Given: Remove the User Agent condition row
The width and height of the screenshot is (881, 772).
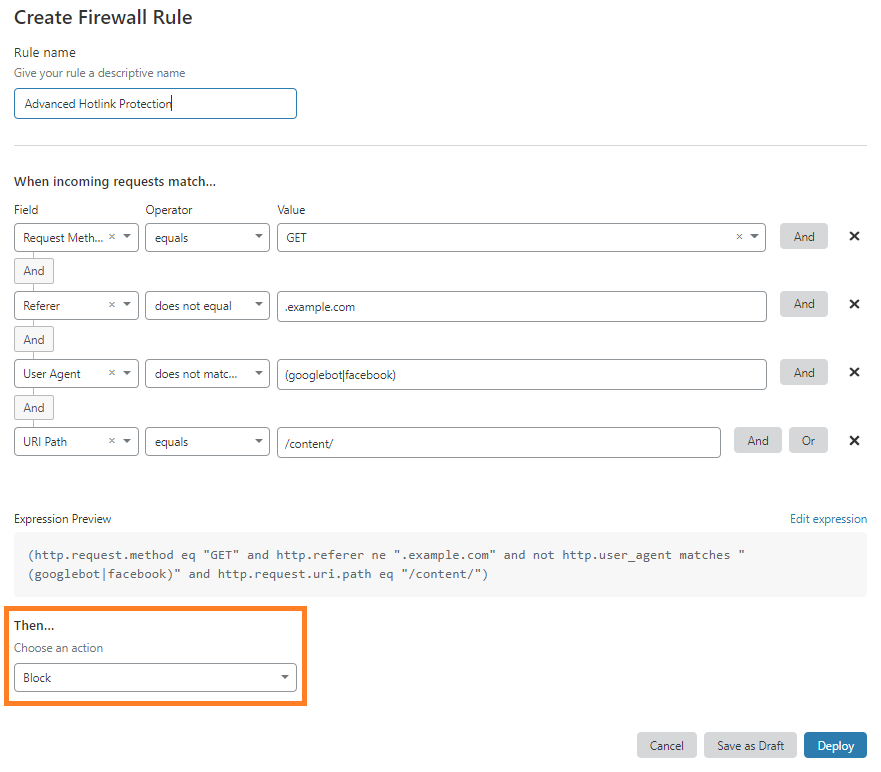Looking at the screenshot, I should (x=853, y=372).
